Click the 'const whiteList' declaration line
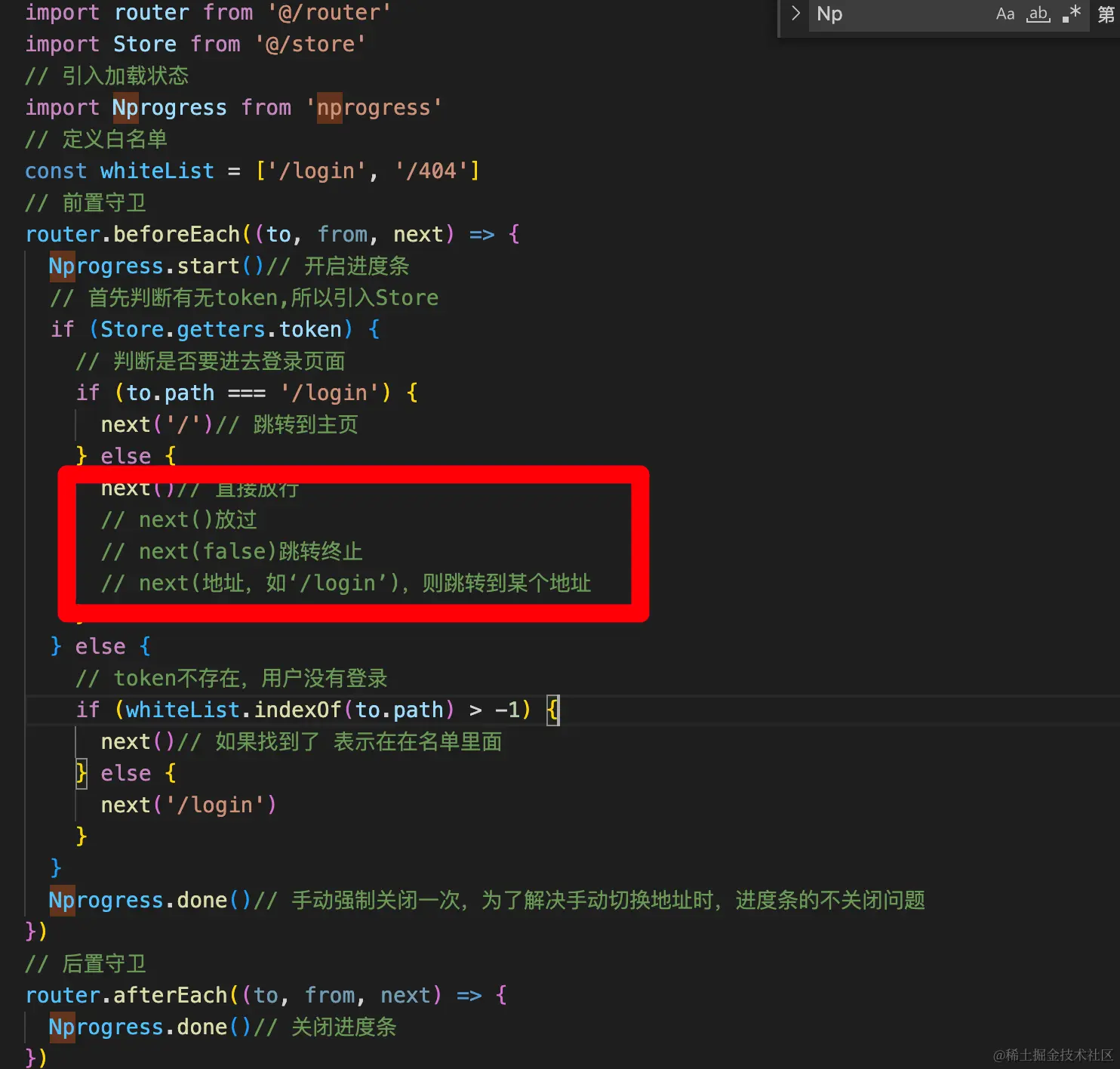1120x1069 pixels. (x=252, y=171)
